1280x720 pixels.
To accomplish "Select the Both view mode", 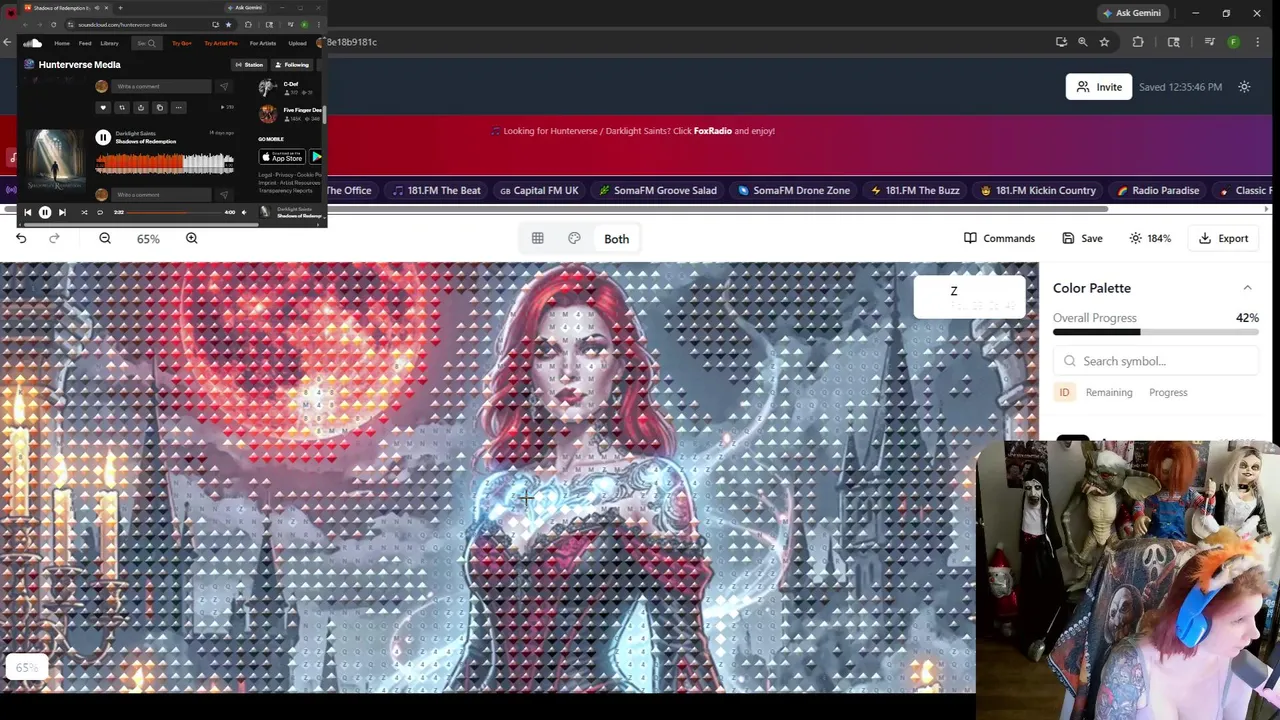I will [x=616, y=239].
